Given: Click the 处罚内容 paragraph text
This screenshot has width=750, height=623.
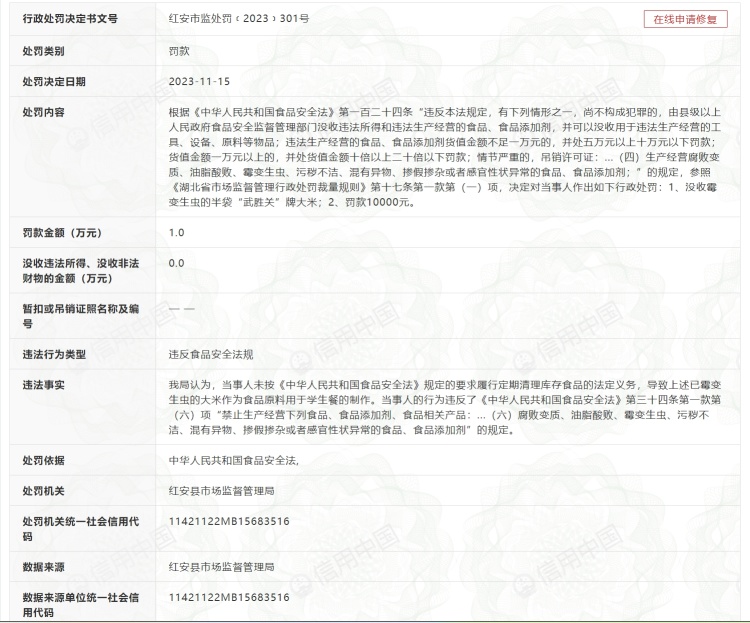Looking at the screenshot, I should (450, 158).
